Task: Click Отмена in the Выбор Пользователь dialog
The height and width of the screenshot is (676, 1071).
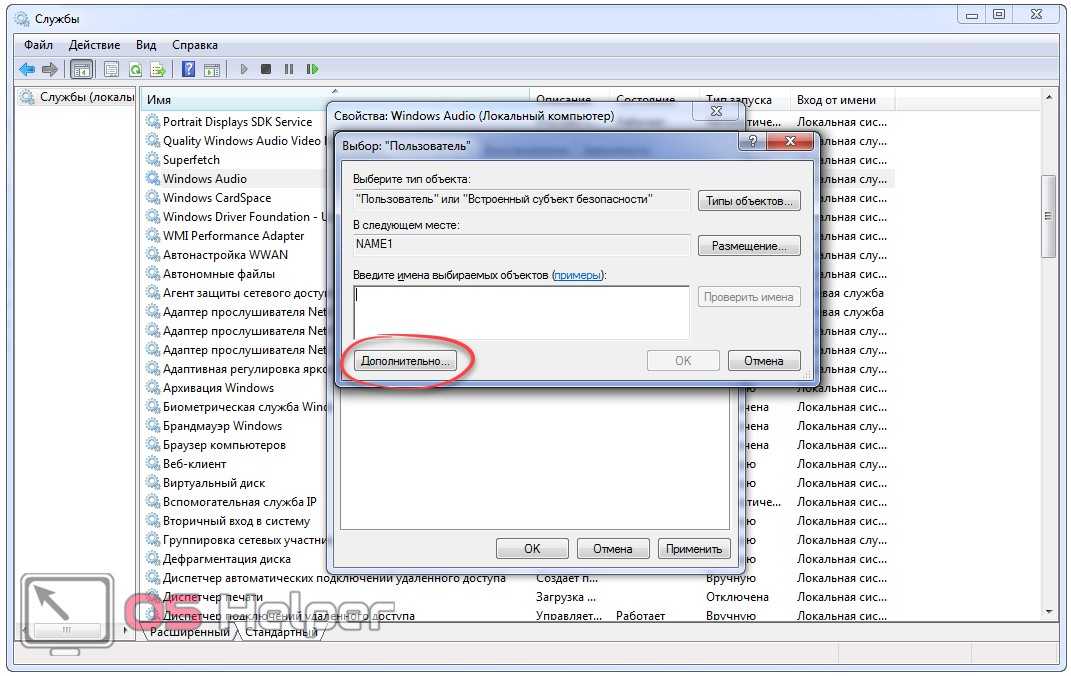Action: point(764,361)
